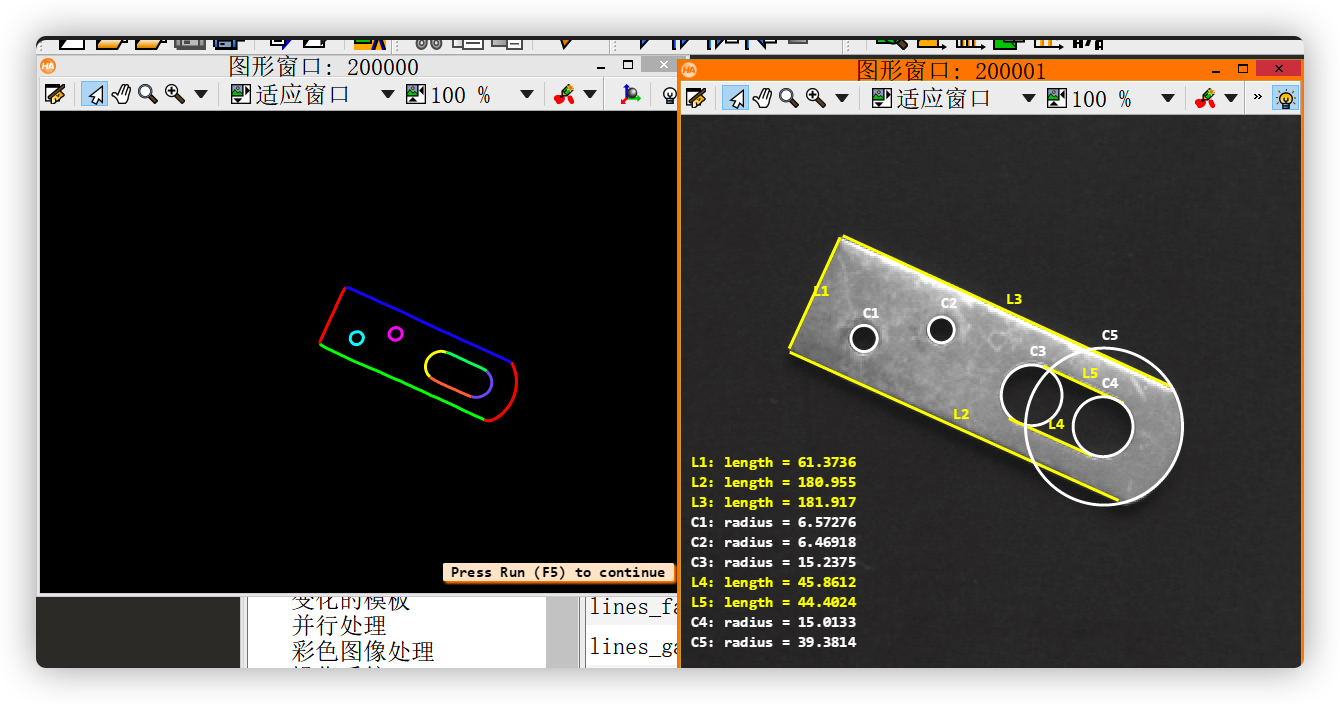Click the L3: length = 181.917 result line
The height and width of the screenshot is (704, 1340).
(773, 502)
